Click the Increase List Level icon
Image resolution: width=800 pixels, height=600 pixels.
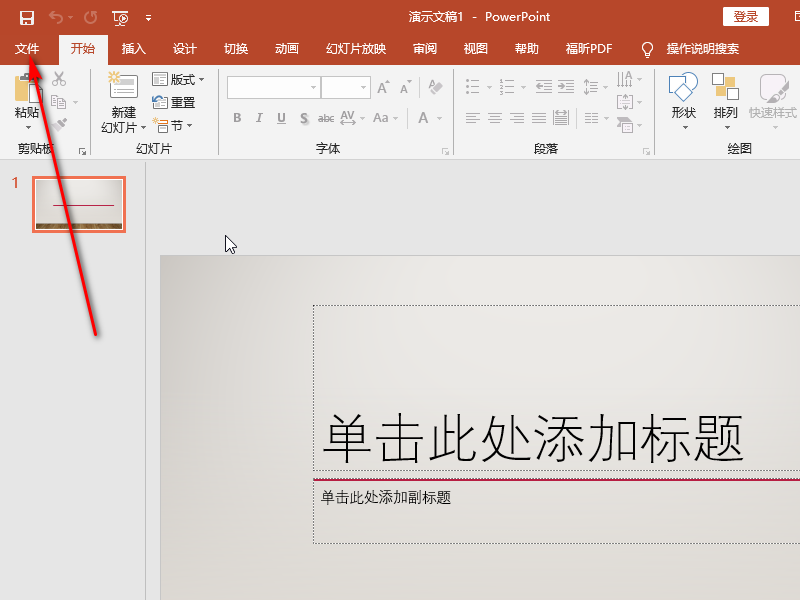[566, 87]
